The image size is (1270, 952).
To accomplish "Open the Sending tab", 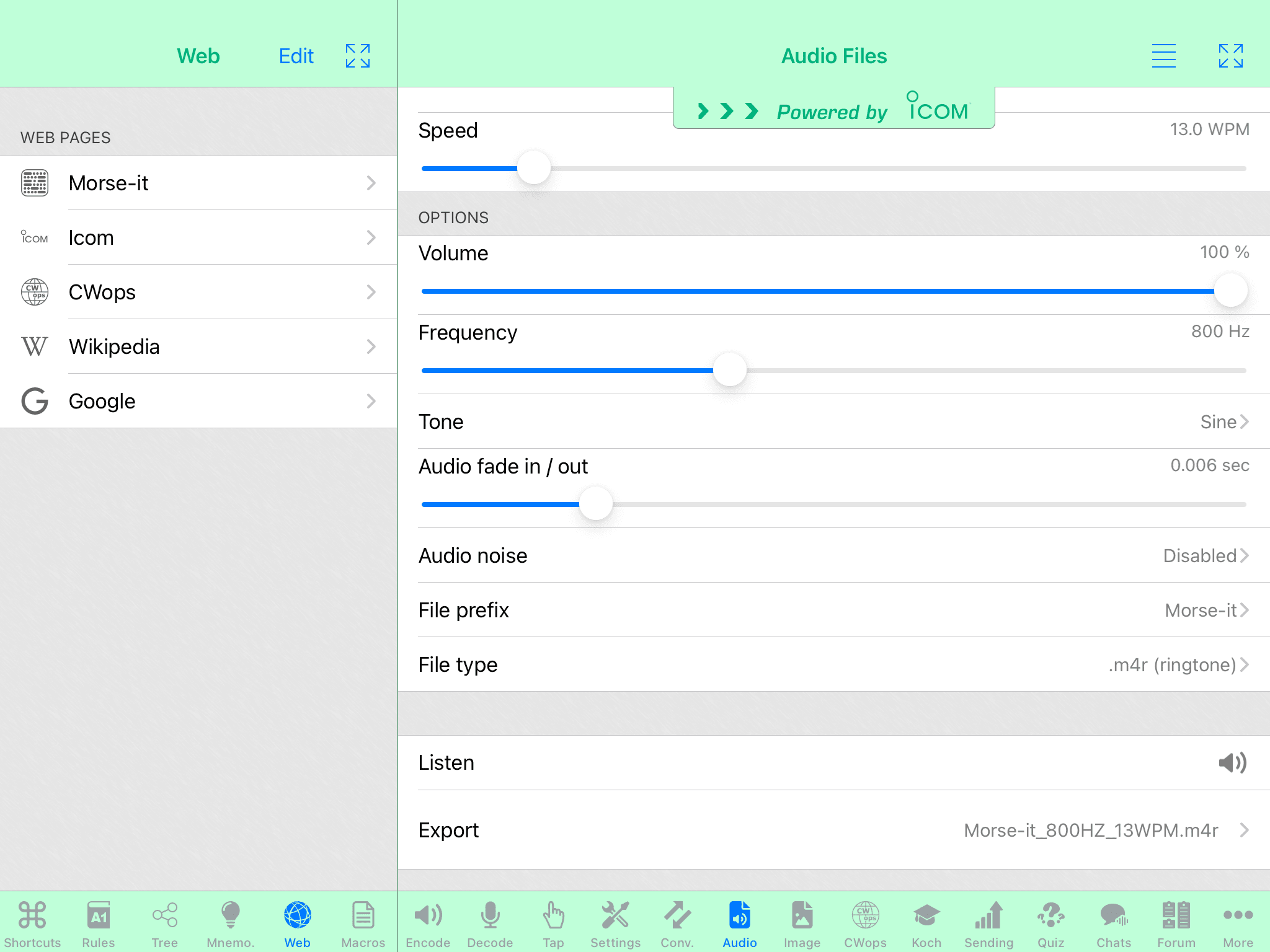I will pyautogui.click(x=988, y=924).
